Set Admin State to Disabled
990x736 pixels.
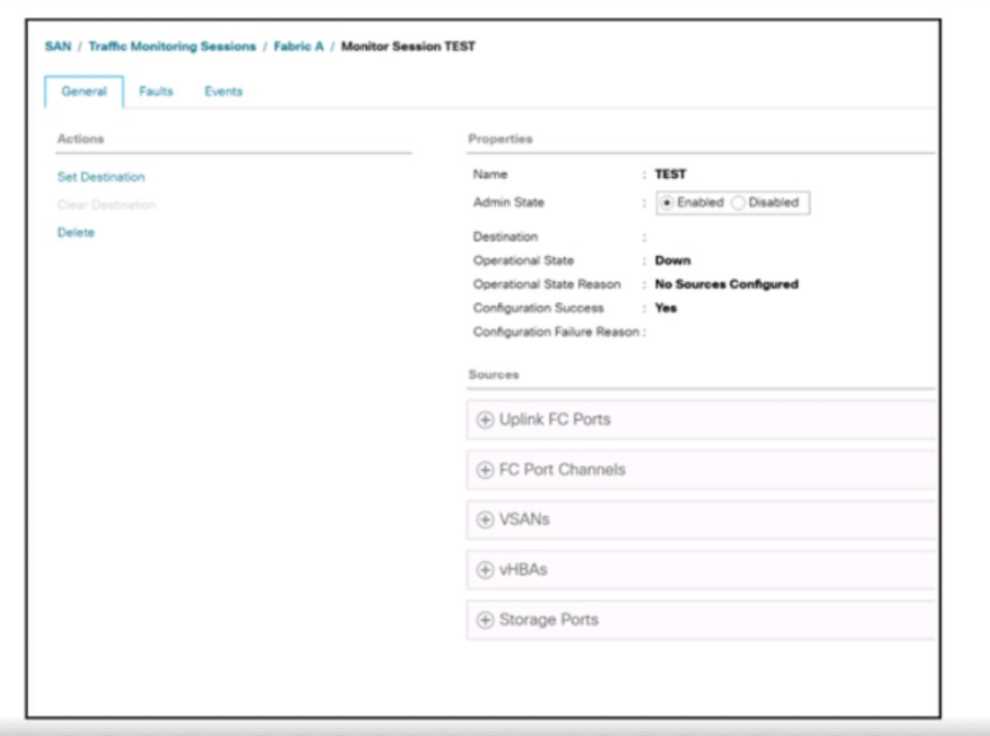pyautogui.click(x=739, y=202)
